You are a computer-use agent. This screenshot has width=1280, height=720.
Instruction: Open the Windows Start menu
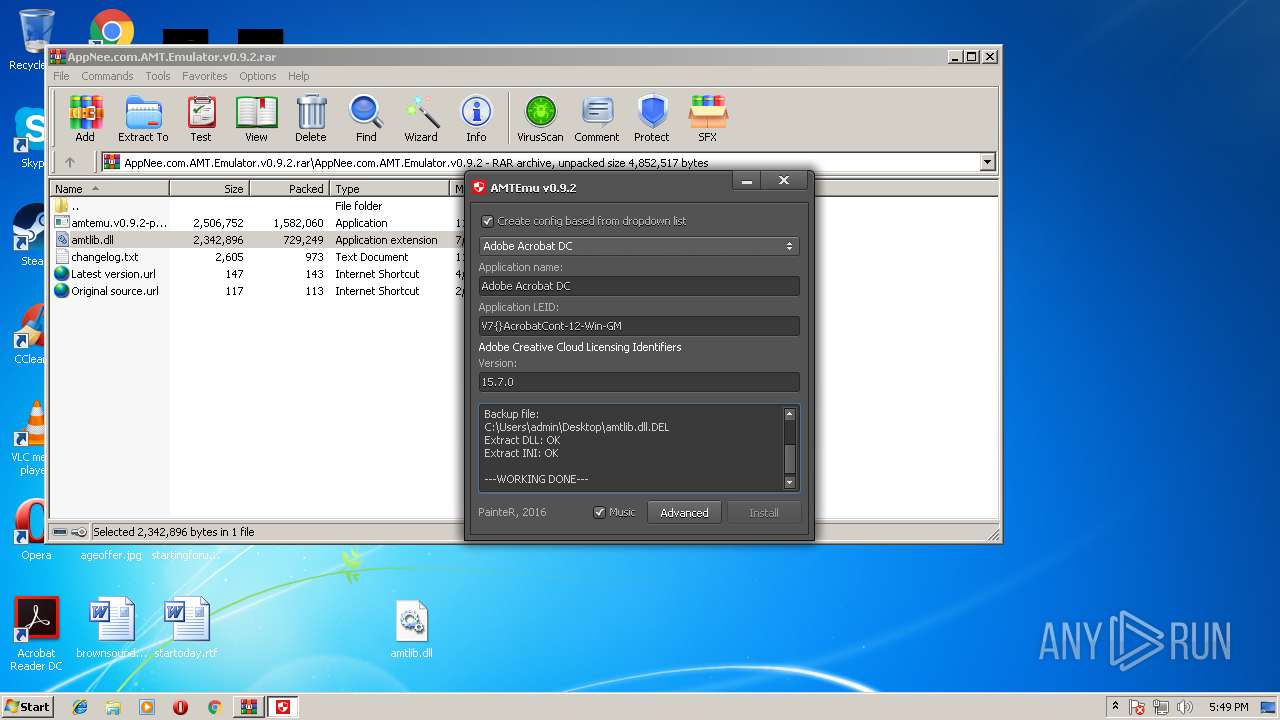click(x=27, y=706)
